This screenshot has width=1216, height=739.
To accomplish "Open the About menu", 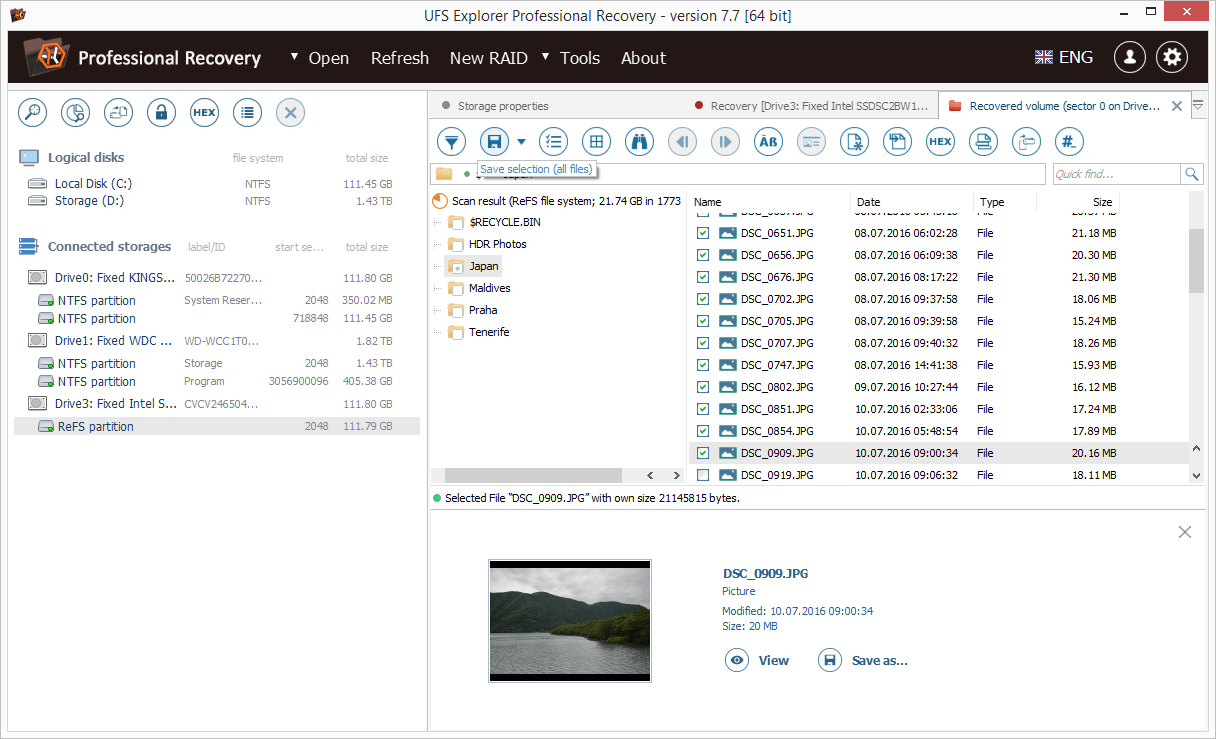I will point(643,58).
